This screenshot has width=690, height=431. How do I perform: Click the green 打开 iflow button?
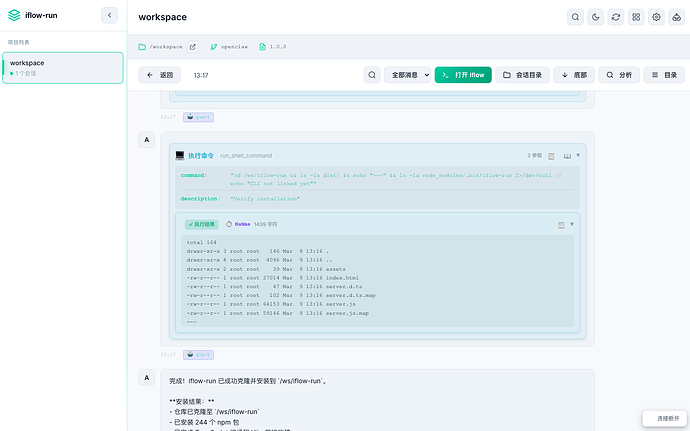(x=463, y=75)
